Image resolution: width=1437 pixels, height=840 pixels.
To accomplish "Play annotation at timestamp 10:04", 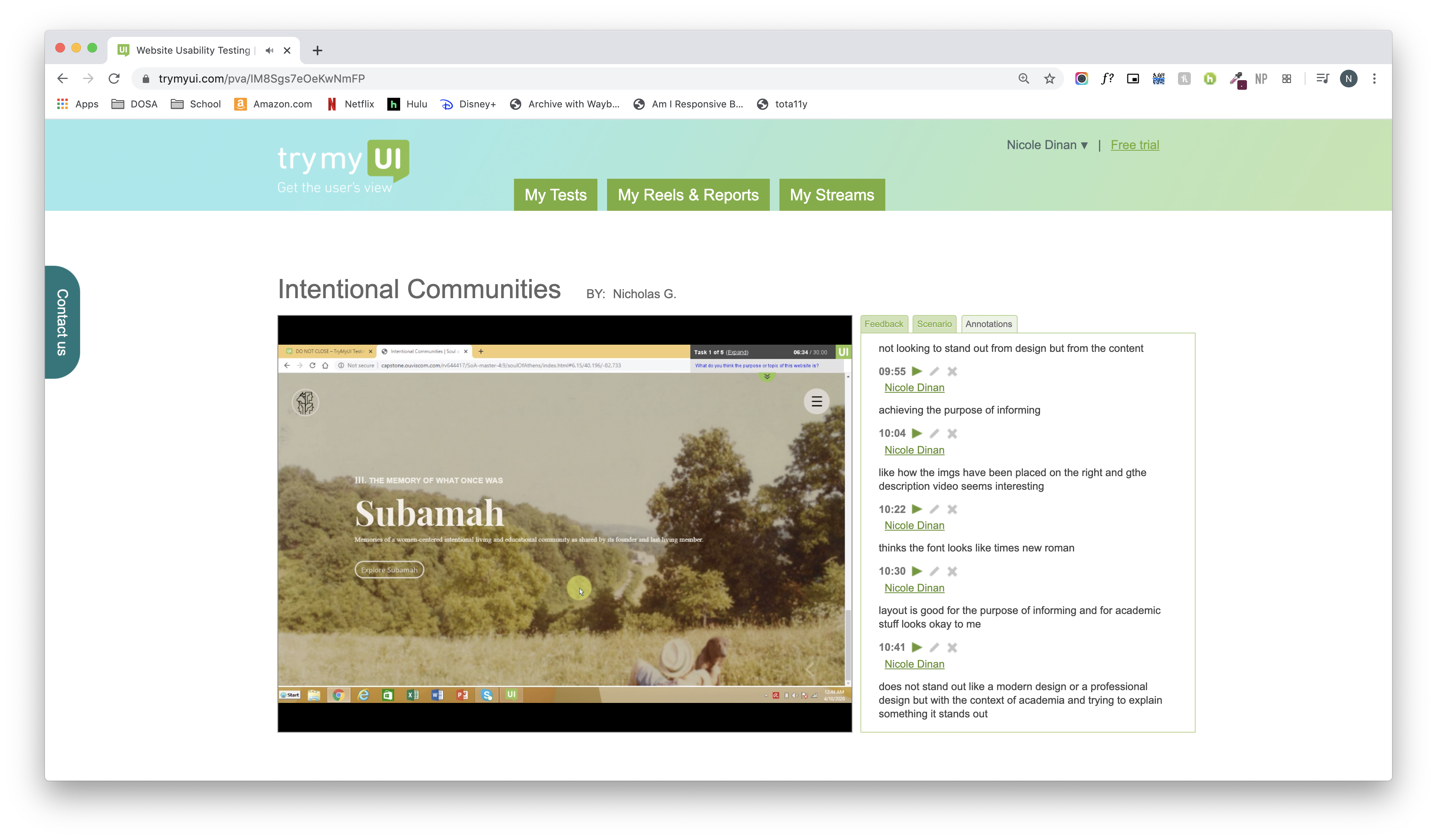I will 916,432.
